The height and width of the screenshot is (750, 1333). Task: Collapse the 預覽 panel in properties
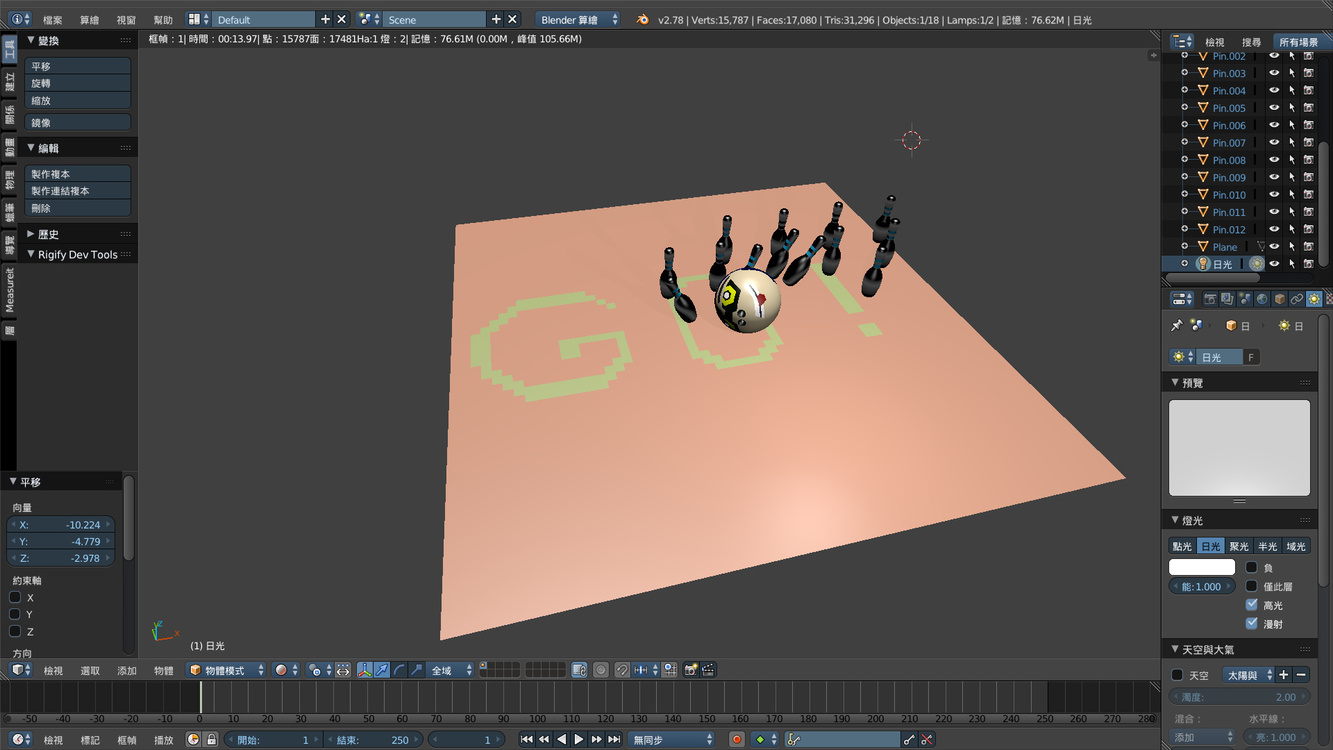[x=1175, y=383]
